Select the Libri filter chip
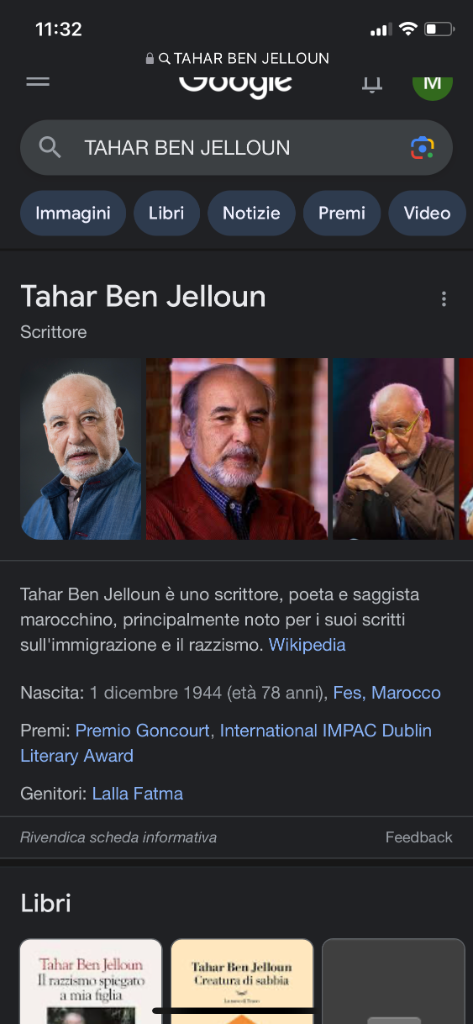Screen dimensions: 473x1024 167,213
